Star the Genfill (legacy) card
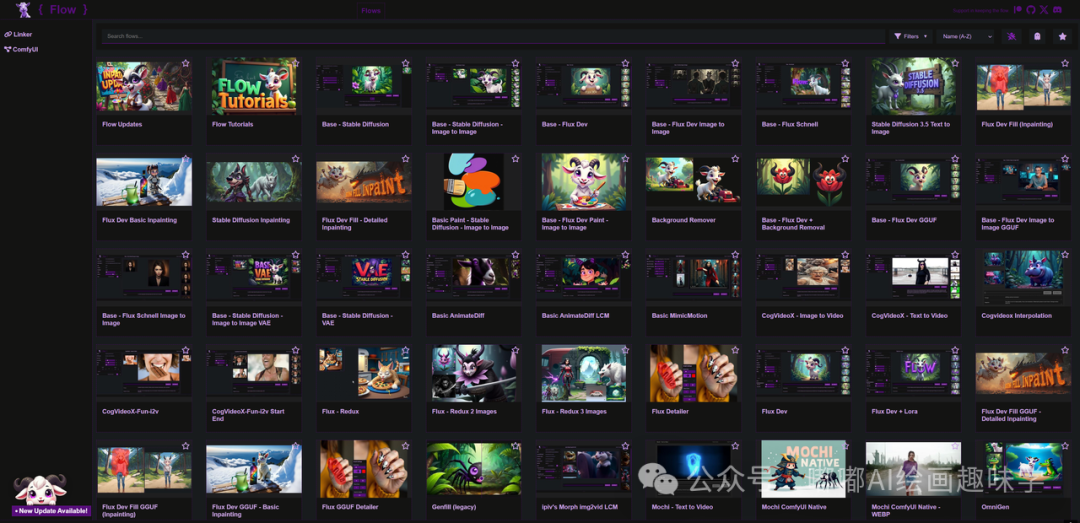This screenshot has width=1080, height=523. pos(515,446)
